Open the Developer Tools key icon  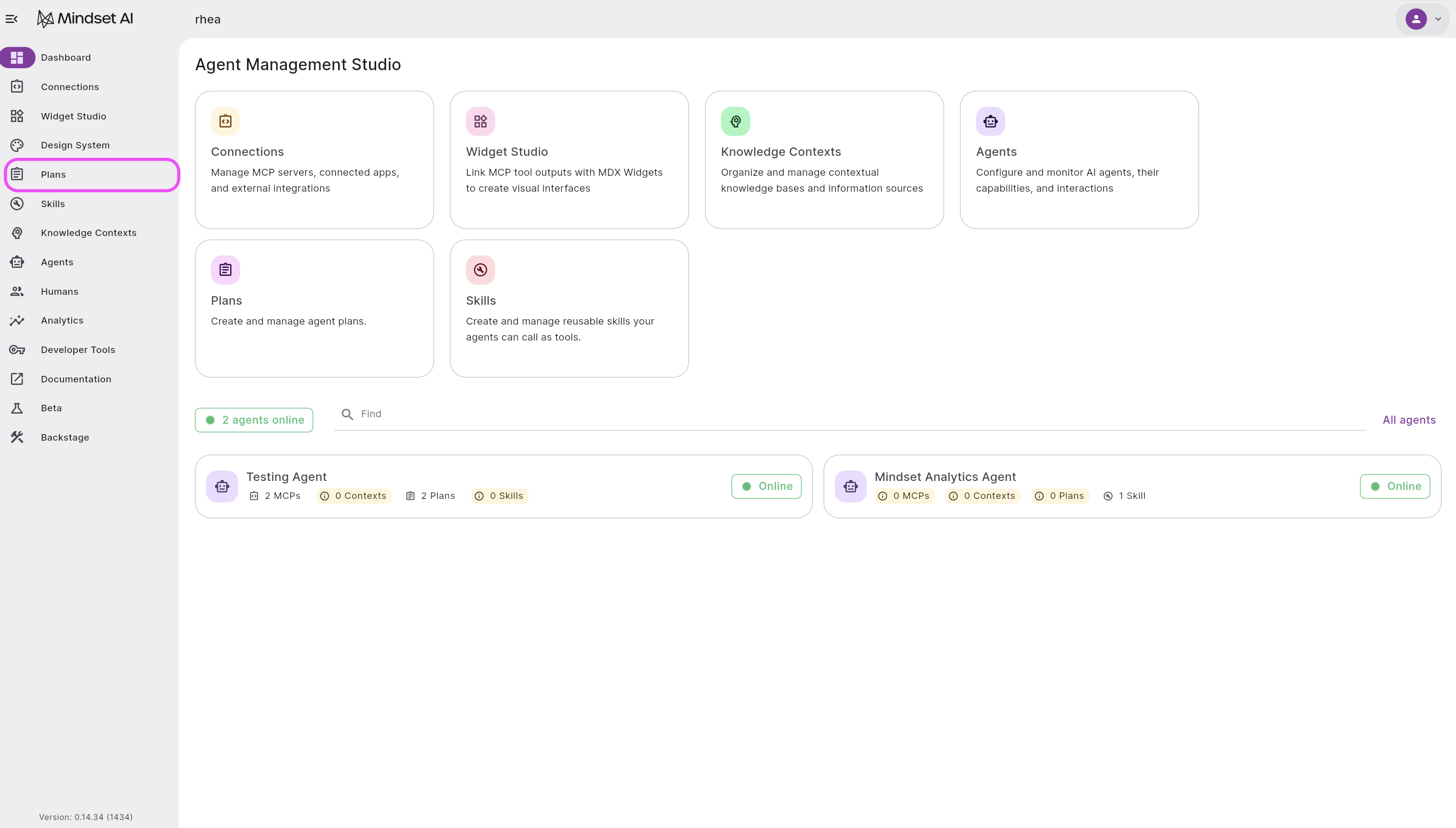point(17,350)
